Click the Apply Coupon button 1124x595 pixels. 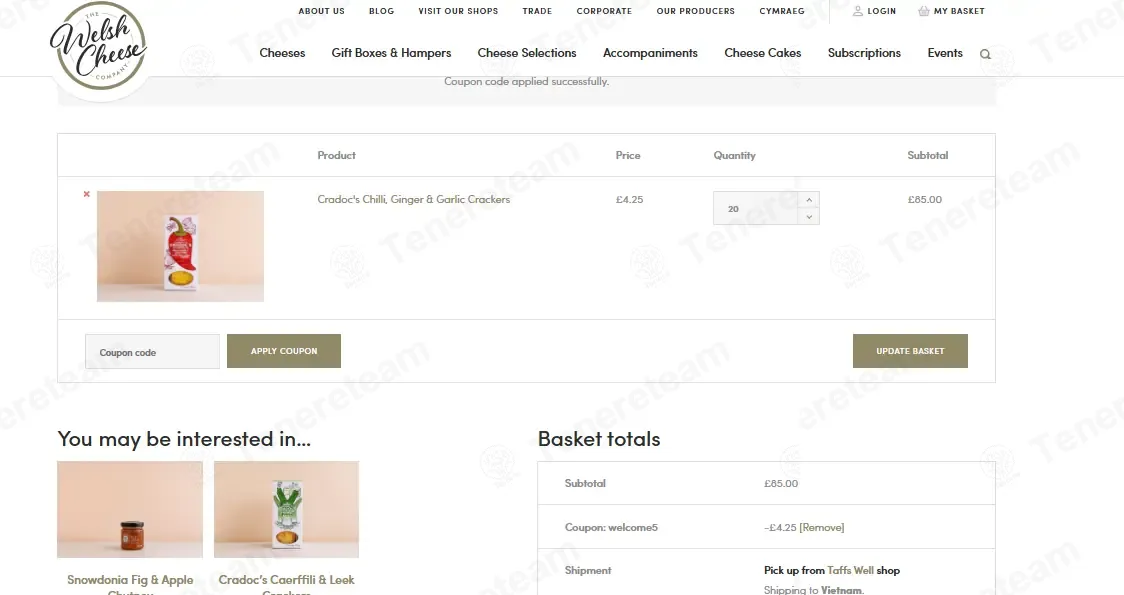(x=284, y=351)
